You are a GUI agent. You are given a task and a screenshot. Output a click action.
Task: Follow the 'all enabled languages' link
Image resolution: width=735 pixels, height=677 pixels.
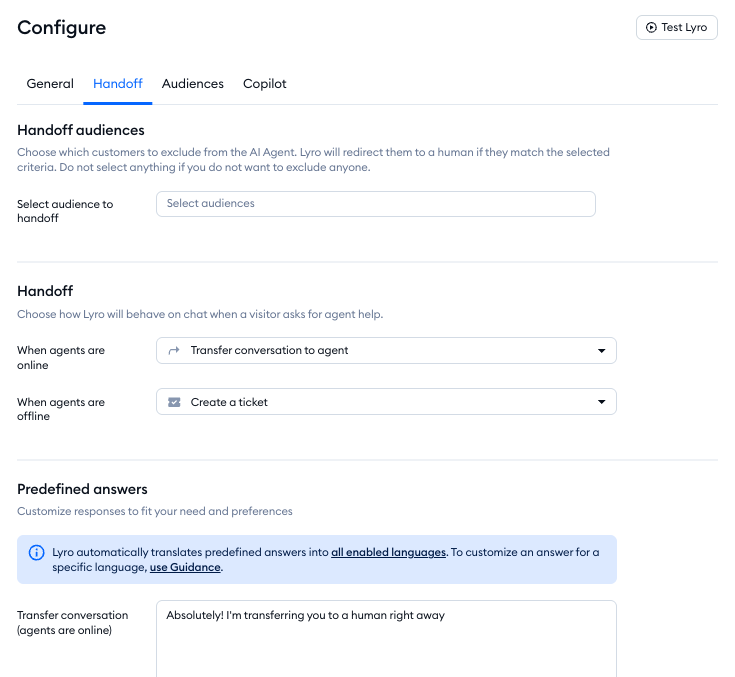[x=388, y=552]
